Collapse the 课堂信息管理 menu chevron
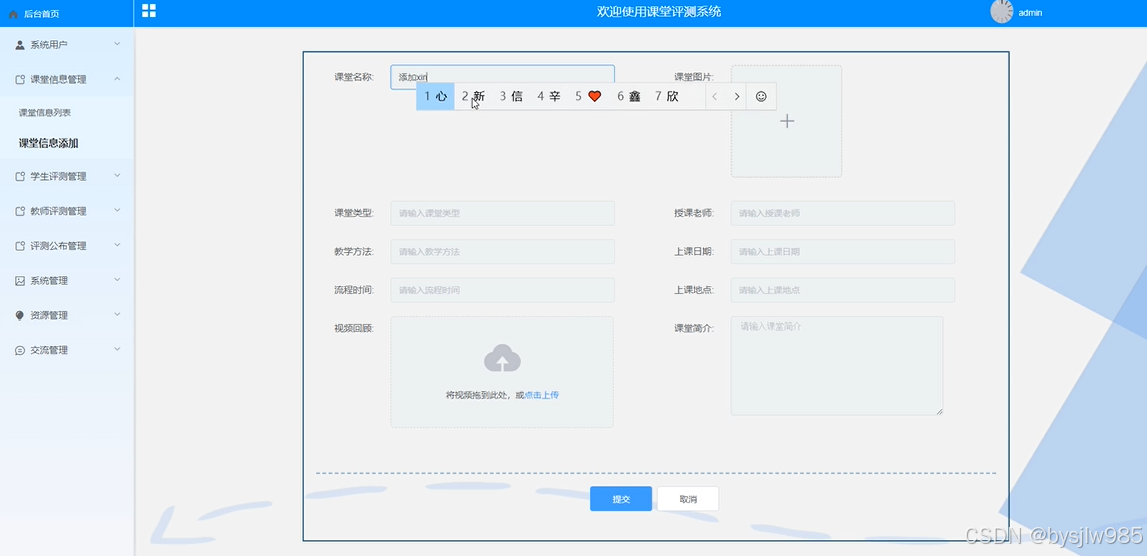Screen dimensions: 1147x556 (117, 79)
